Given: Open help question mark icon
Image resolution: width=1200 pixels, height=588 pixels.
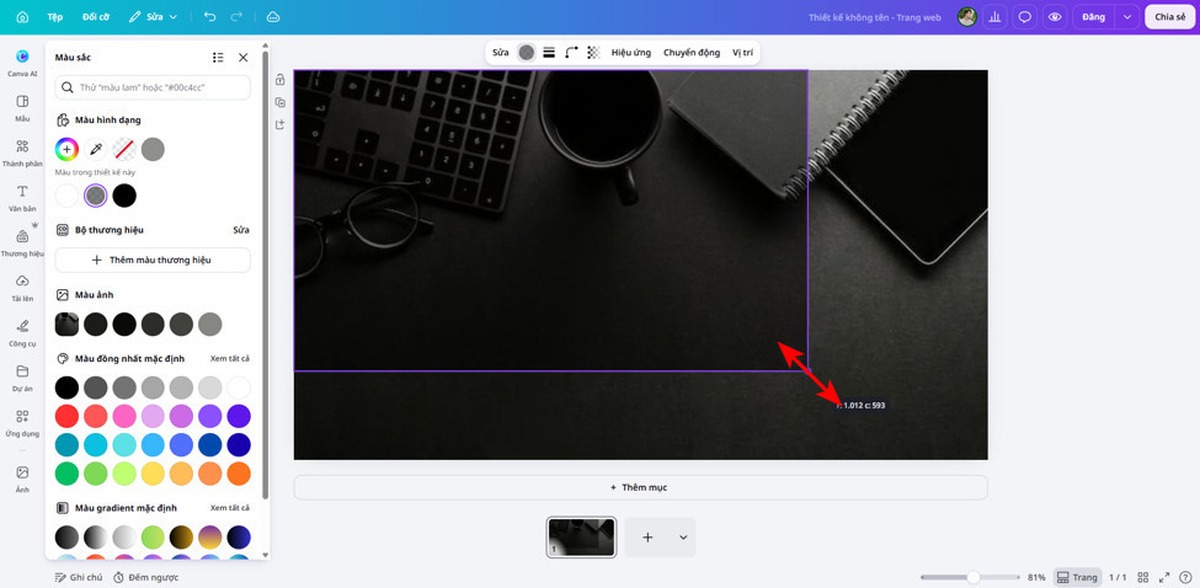Looking at the screenshot, I should (x=1186, y=577).
